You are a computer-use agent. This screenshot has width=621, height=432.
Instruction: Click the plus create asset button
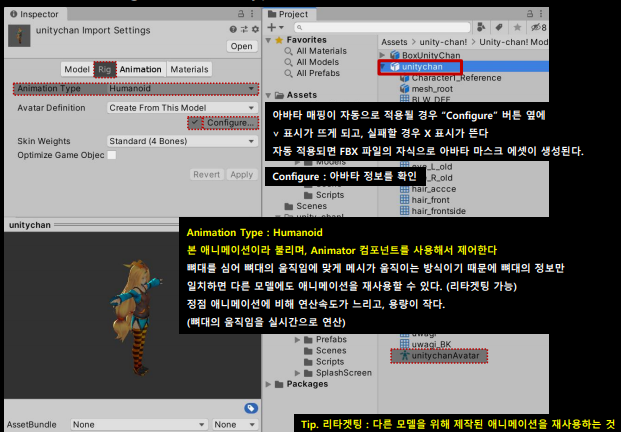coord(275,27)
